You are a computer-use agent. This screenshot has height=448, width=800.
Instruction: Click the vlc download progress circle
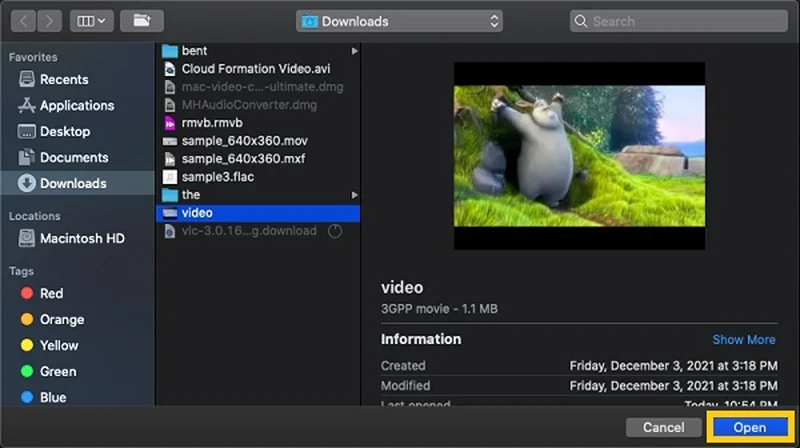[335, 231]
